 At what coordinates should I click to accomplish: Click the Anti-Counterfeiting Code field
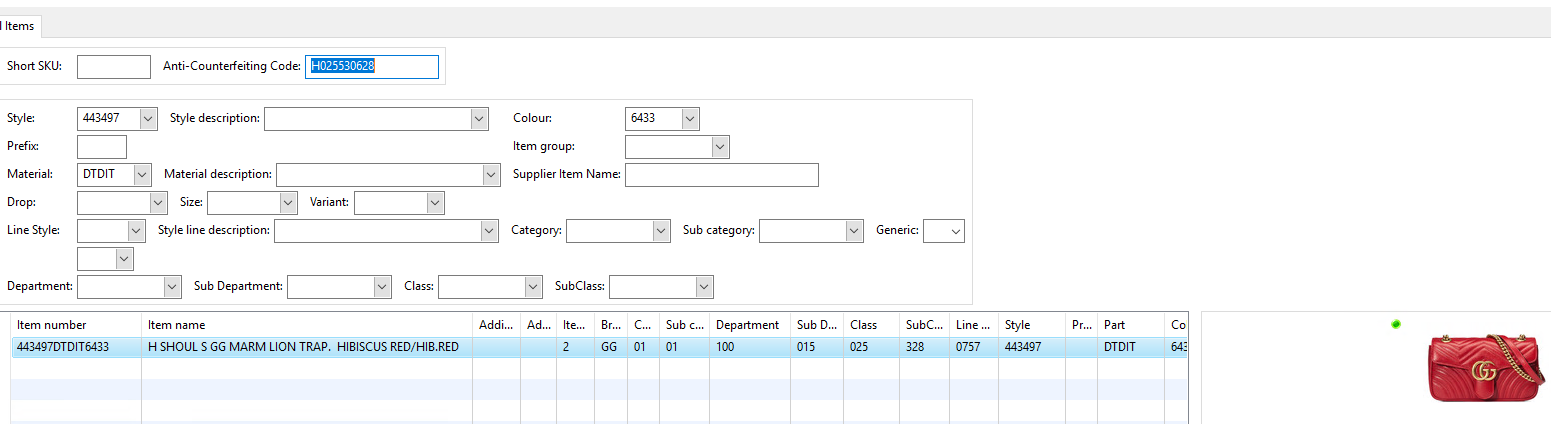(371, 67)
